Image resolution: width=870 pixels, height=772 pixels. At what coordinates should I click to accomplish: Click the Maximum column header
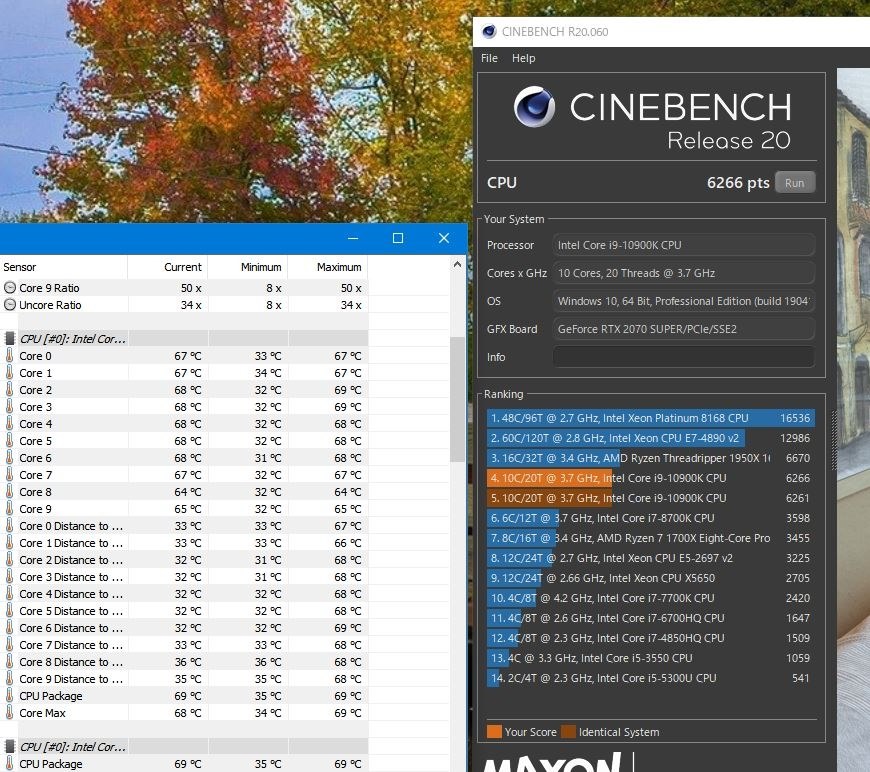tap(328, 267)
